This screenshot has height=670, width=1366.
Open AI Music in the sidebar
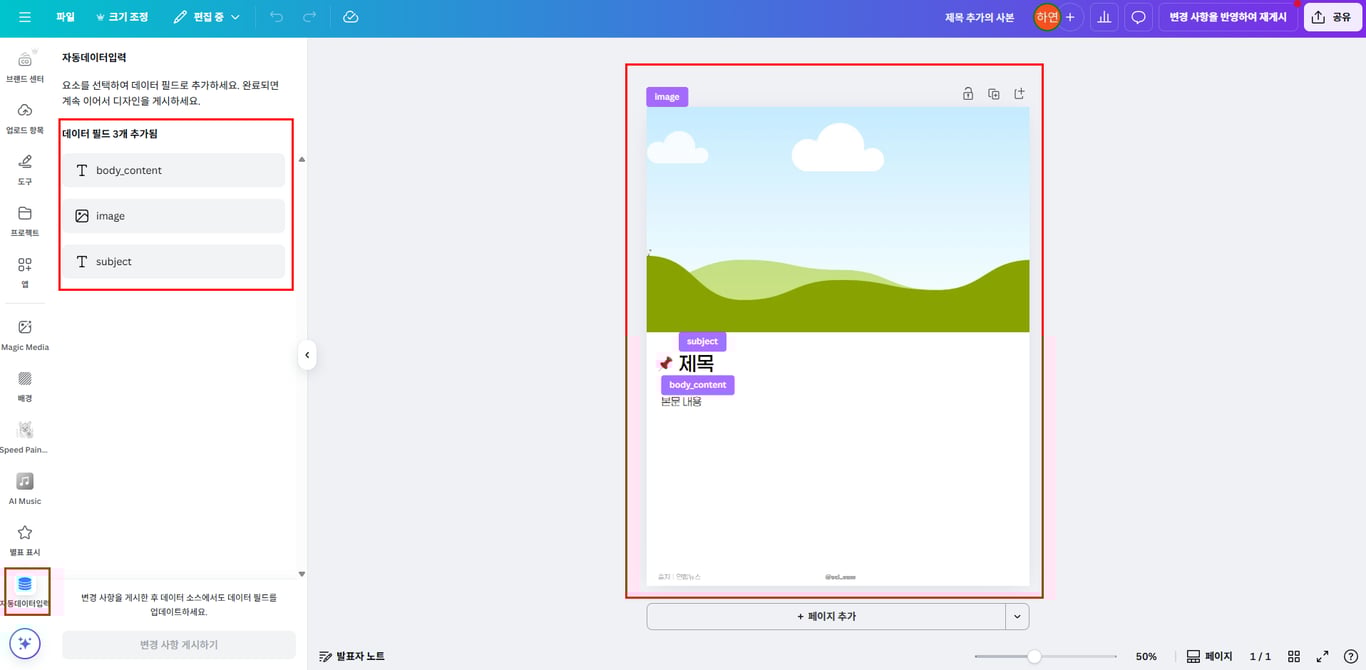(x=25, y=488)
